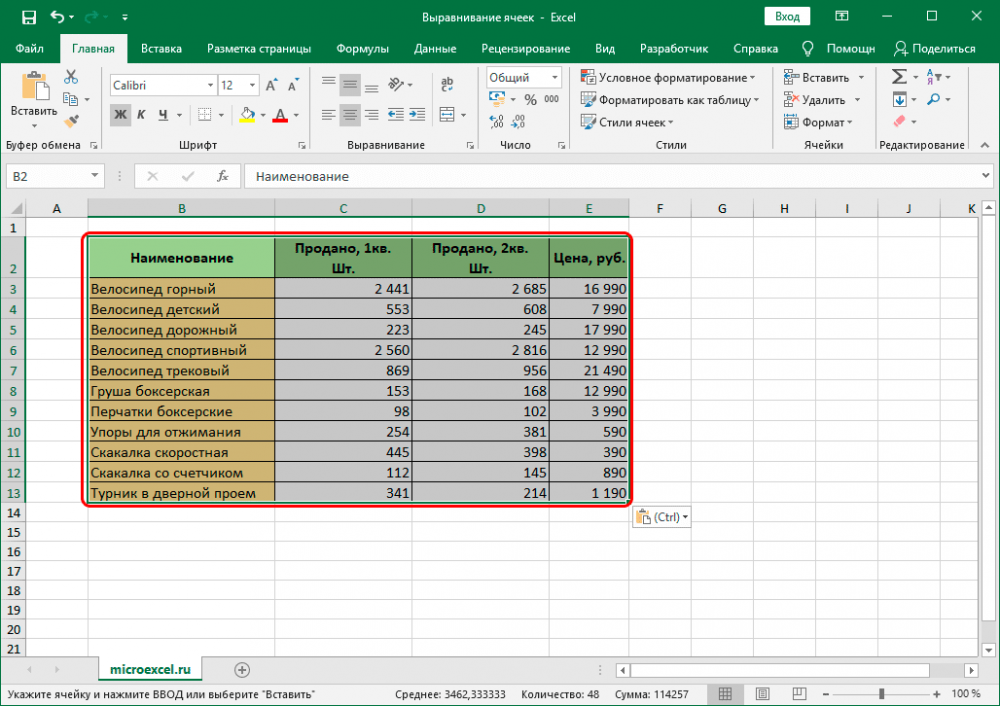
Task: Open Fill down icon in Editing
Action: pos(899,99)
